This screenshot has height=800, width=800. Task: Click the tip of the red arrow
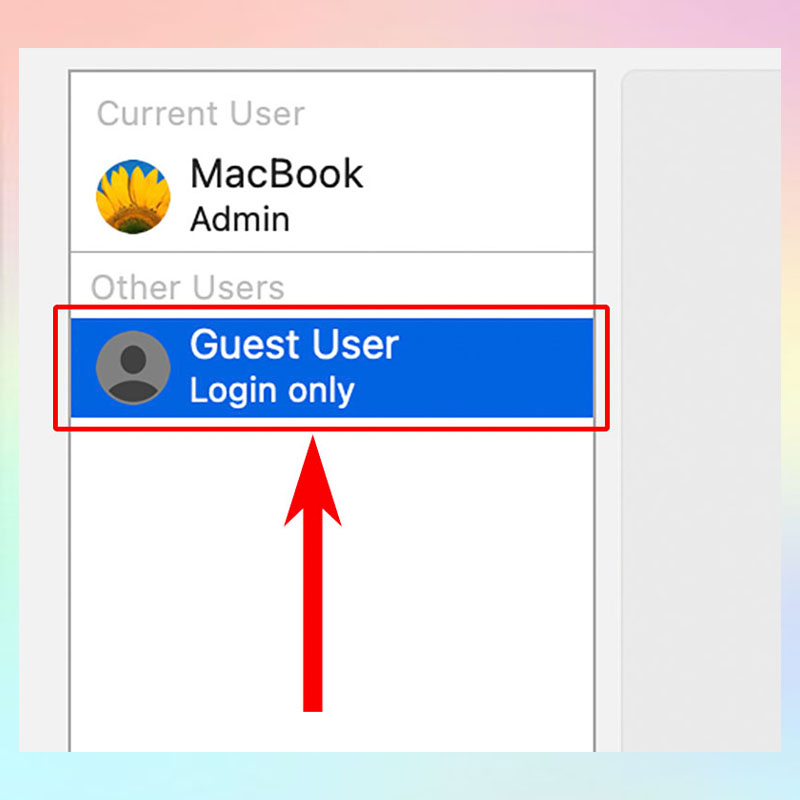[x=312, y=441]
